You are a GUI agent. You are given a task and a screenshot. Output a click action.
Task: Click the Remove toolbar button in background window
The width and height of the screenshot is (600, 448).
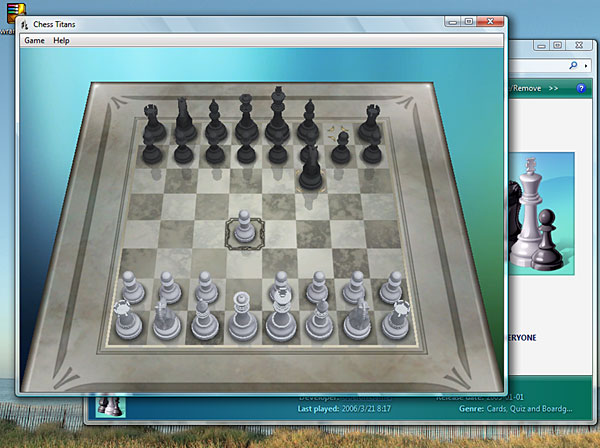[x=527, y=88]
